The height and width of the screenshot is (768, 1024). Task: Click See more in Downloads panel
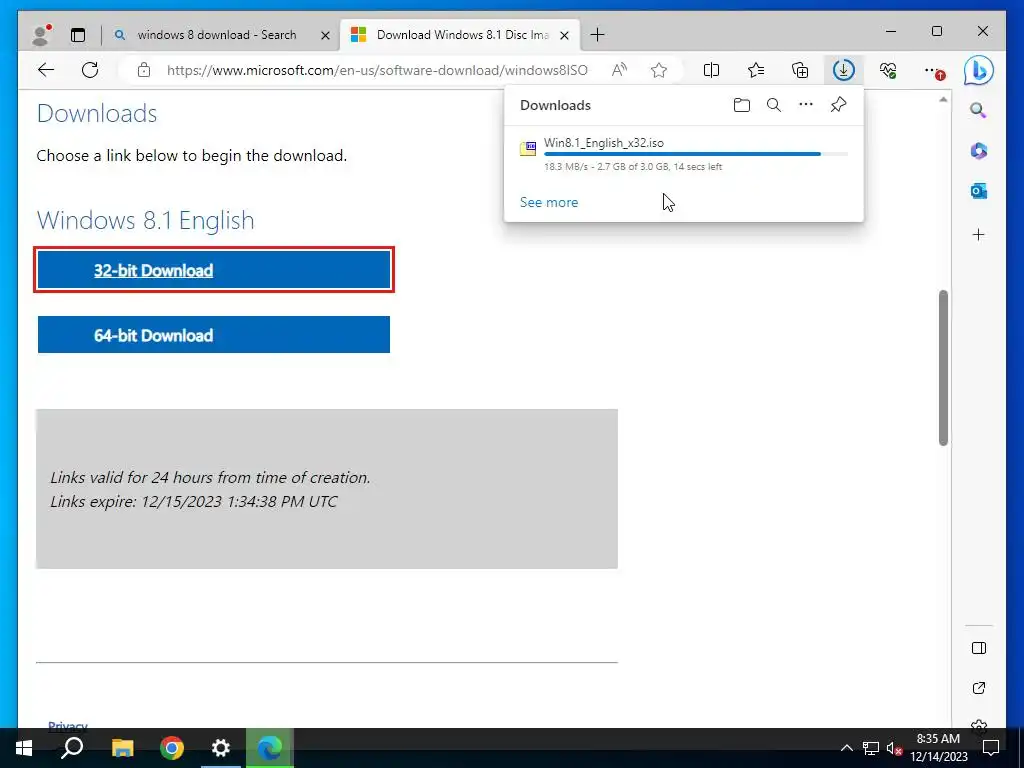[549, 202]
